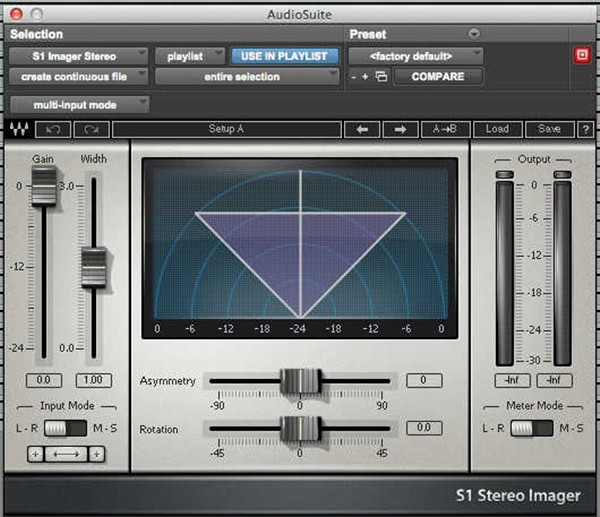Click the Selection header label
Screen dimensions: 600x517
(36, 34)
